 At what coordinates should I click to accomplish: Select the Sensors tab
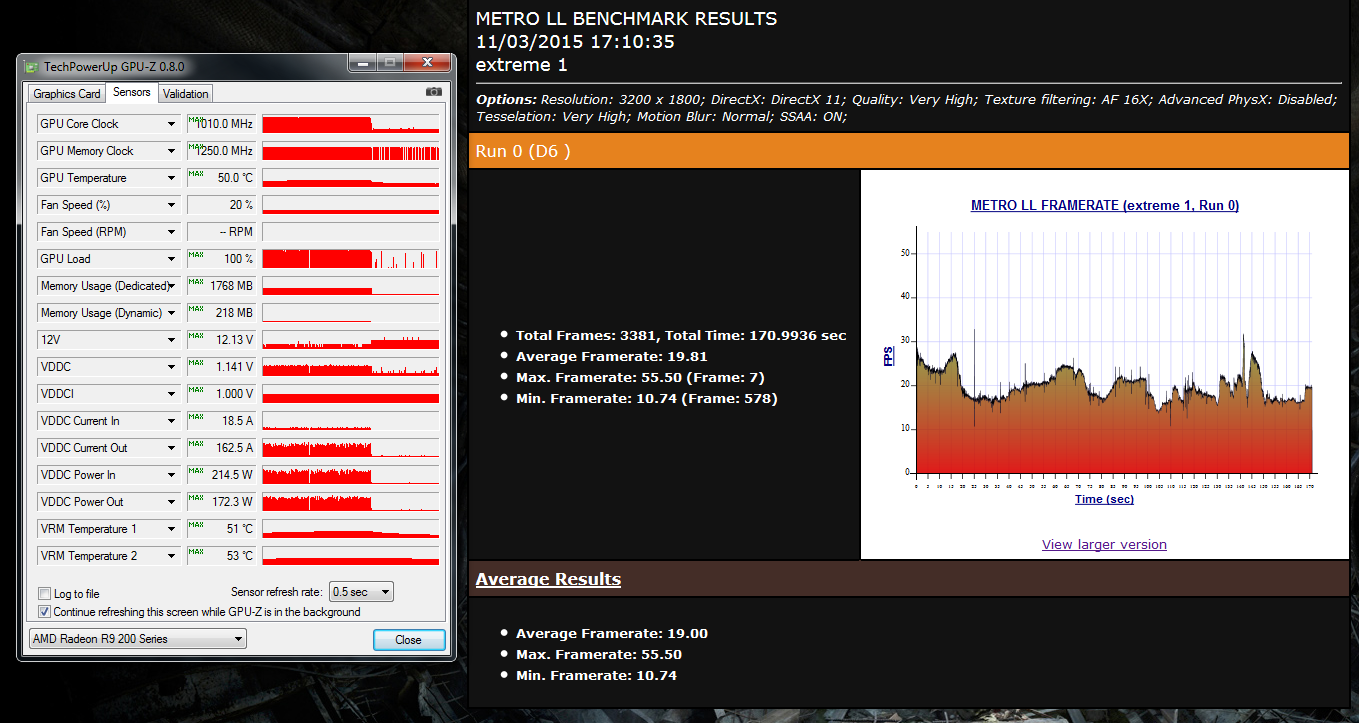(x=132, y=93)
